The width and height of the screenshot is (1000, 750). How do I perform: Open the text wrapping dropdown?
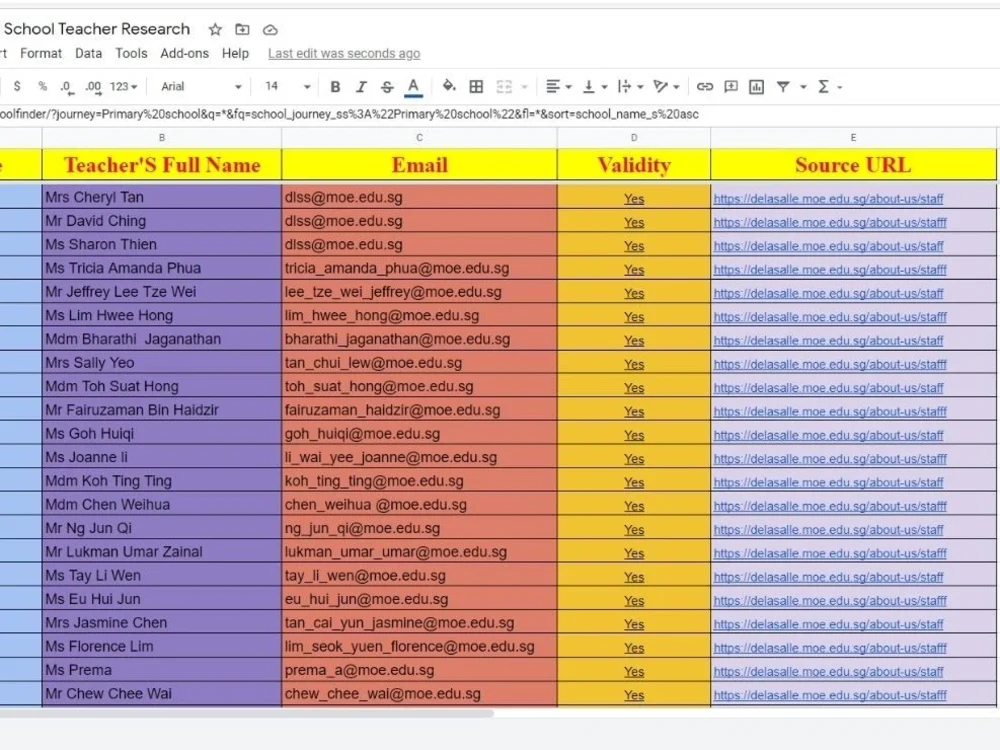(631, 87)
